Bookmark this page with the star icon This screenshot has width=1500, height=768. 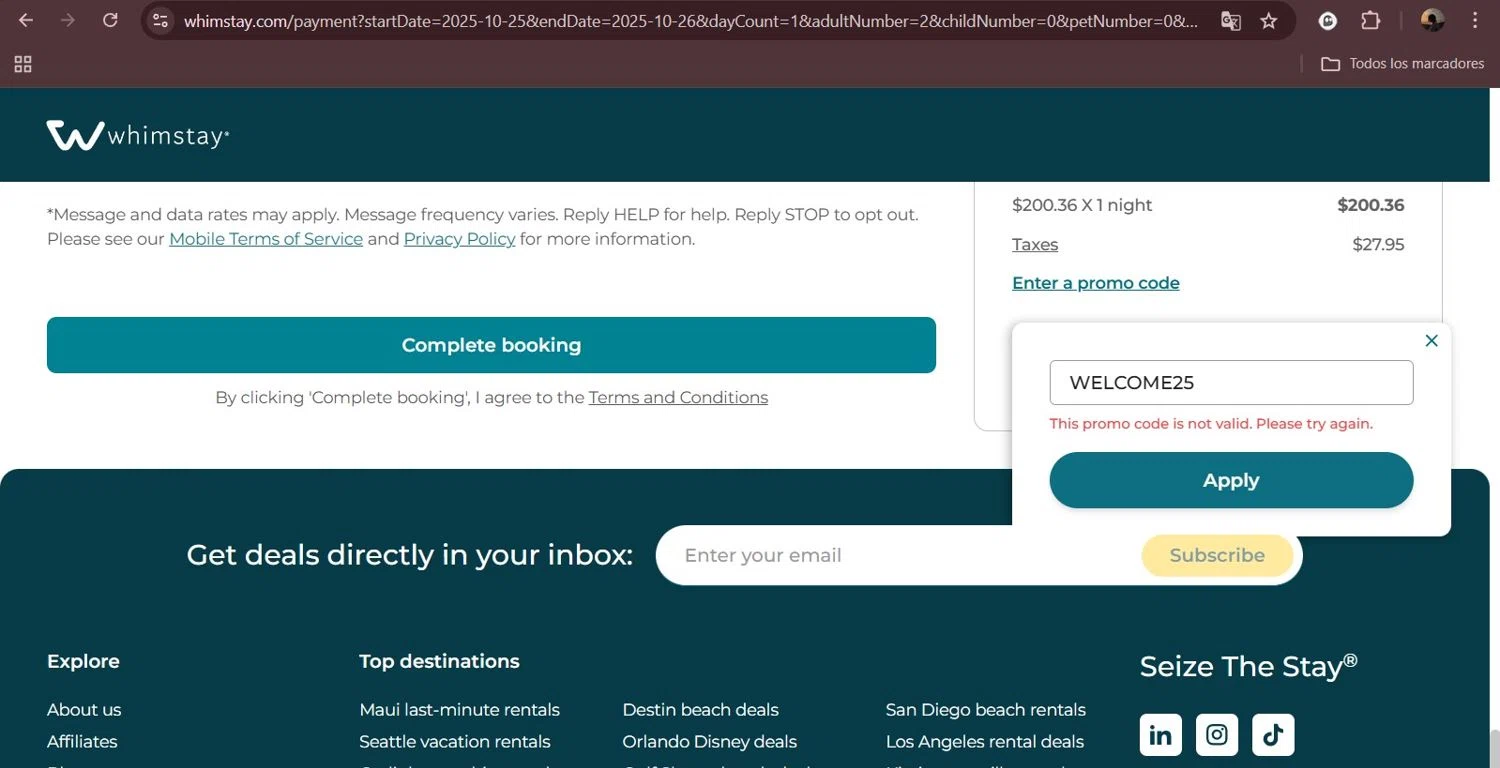1269,20
